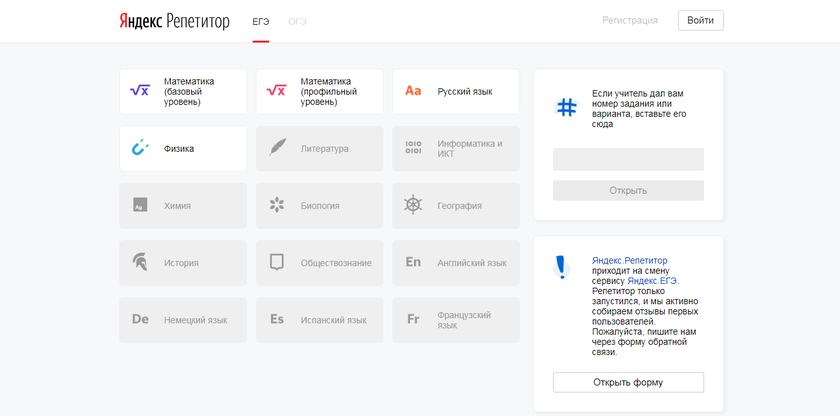This screenshot has height=416, width=840.
Task: Follow the Яндекс.ЕГЭ link
Action: [653, 281]
